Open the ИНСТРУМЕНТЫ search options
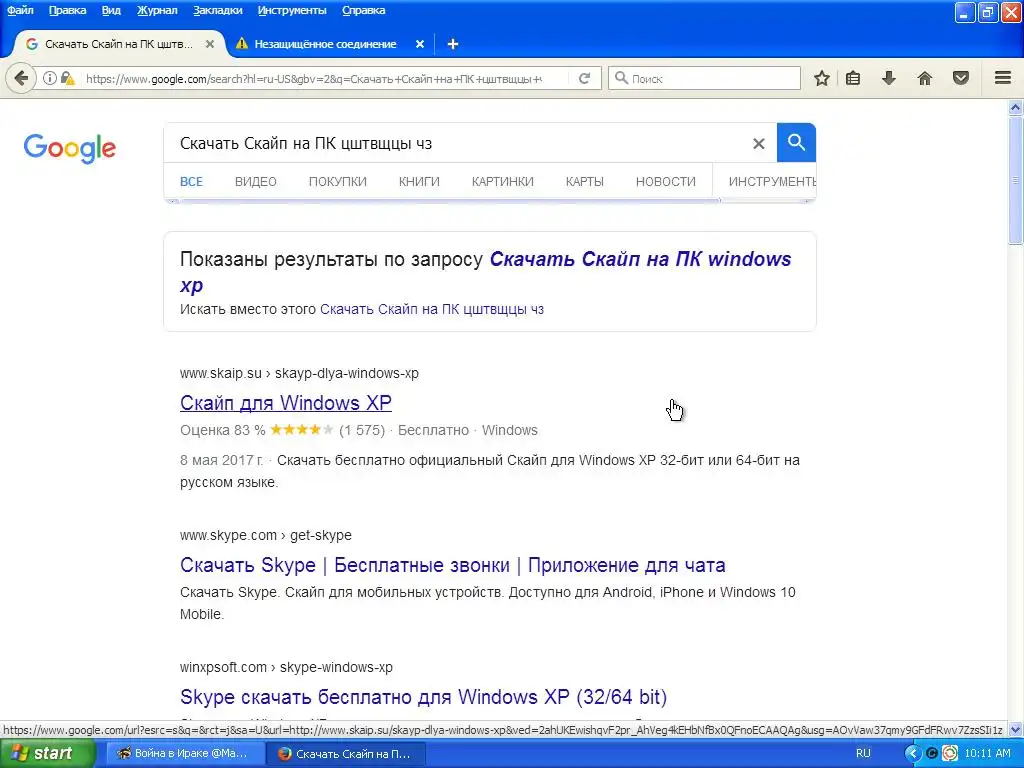 [x=772, y=182]
